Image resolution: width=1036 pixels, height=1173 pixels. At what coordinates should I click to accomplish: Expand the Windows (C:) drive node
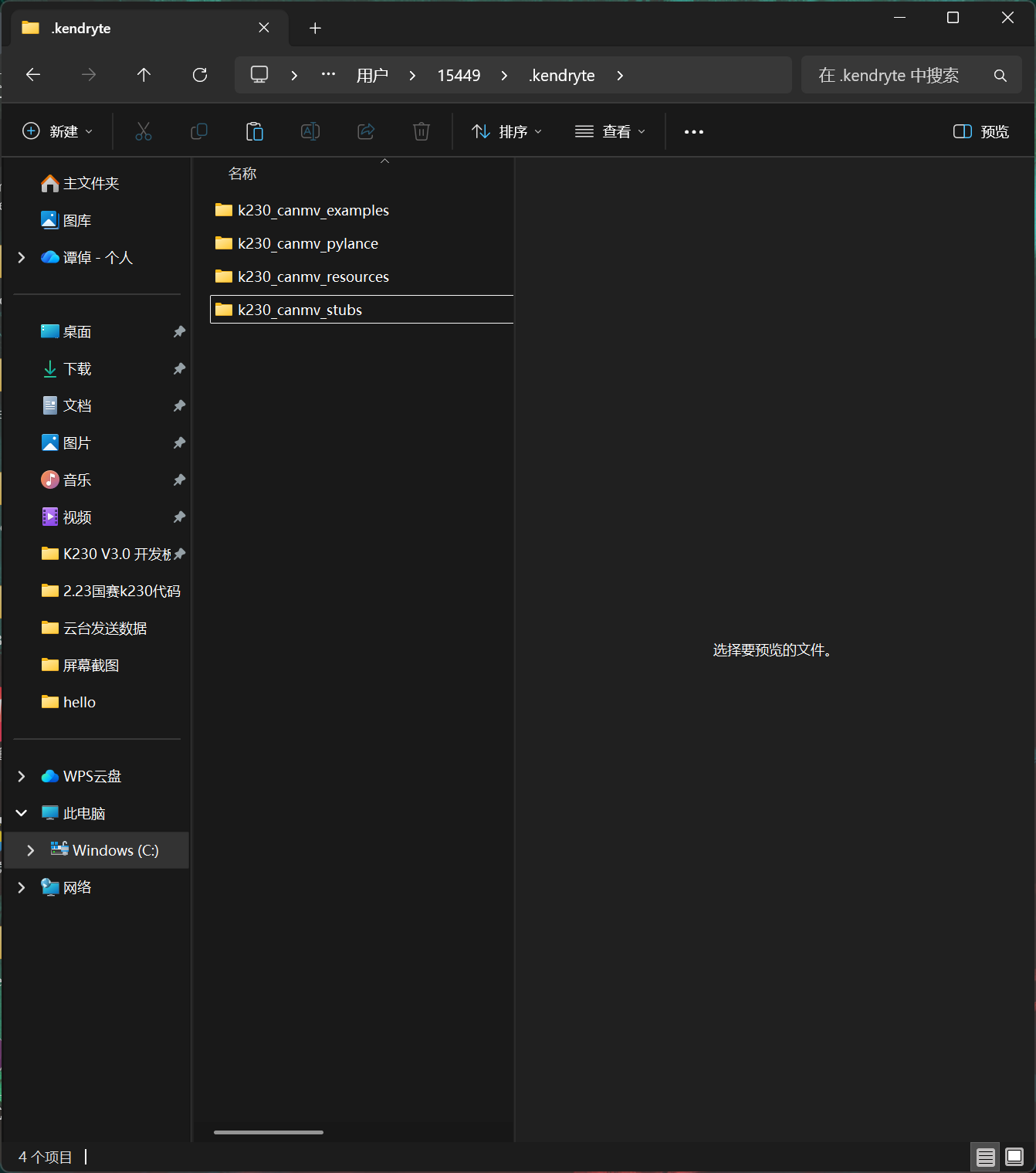tap(31, 850)
